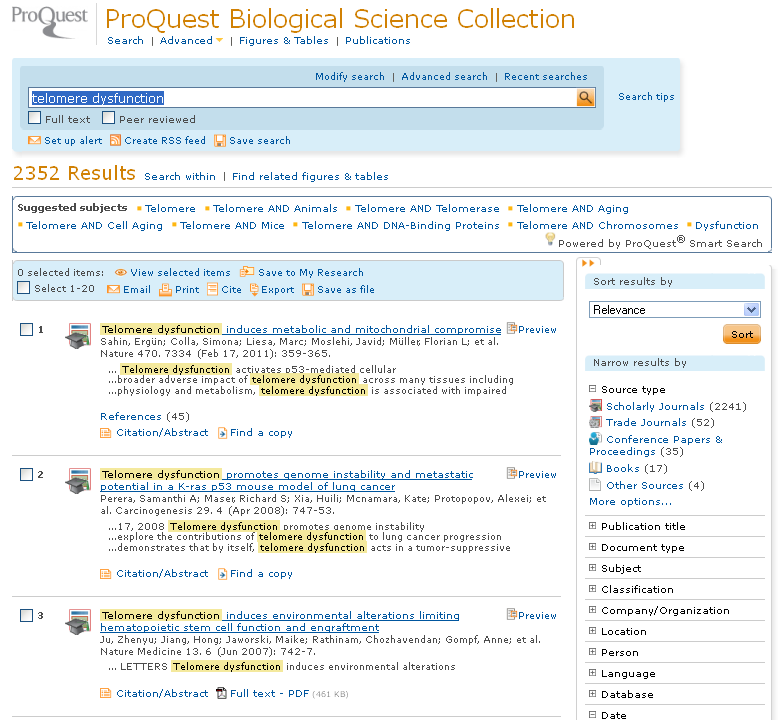This screenshot has height=720, width=781.
Task: Click Modify search link
Action: tap(350, 77)
